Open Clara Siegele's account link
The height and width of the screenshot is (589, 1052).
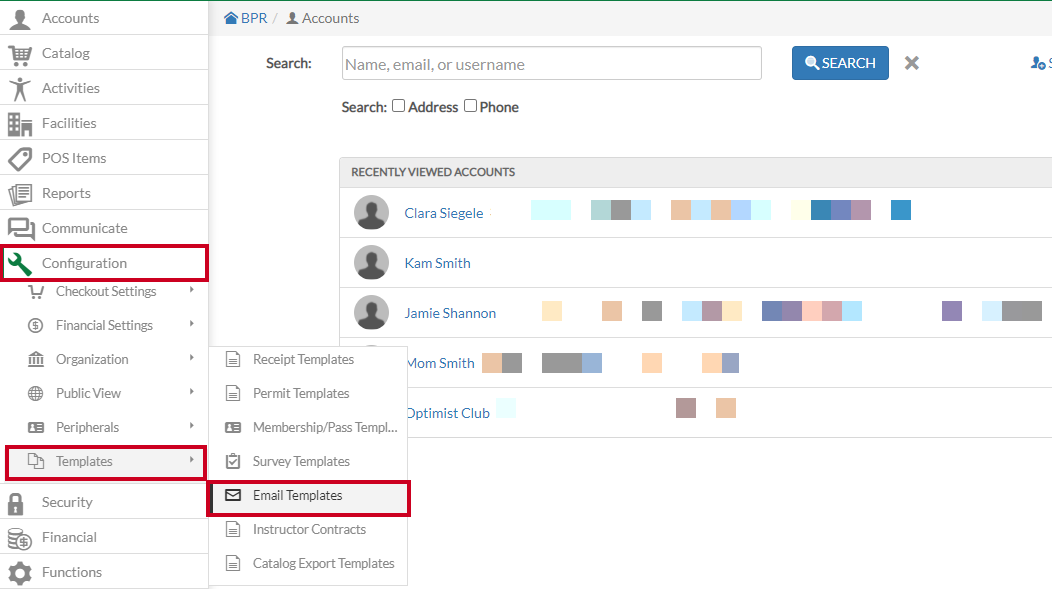[x=443, y=213]
